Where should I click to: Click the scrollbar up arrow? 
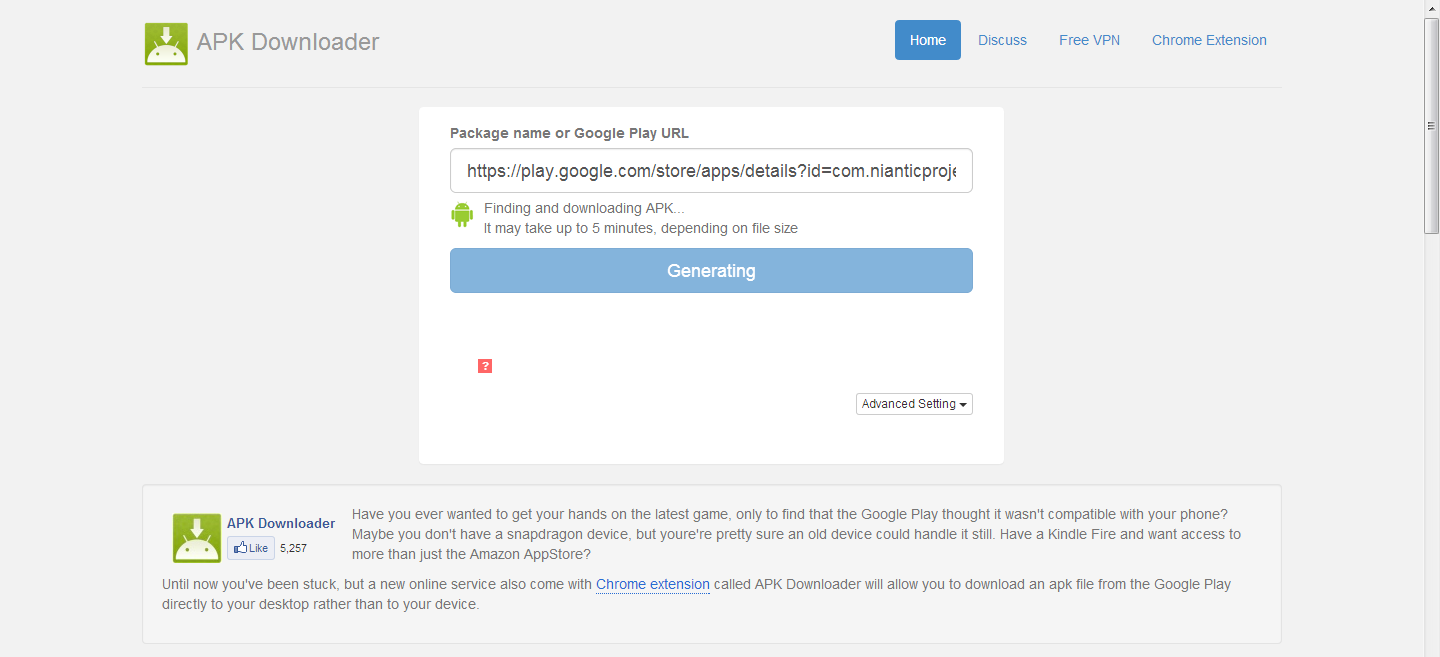point(1431,8)
